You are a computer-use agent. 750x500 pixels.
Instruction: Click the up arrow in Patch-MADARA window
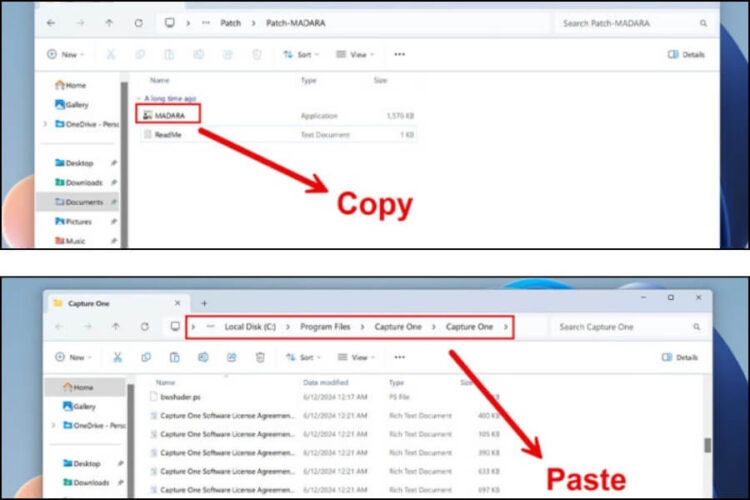109,23
